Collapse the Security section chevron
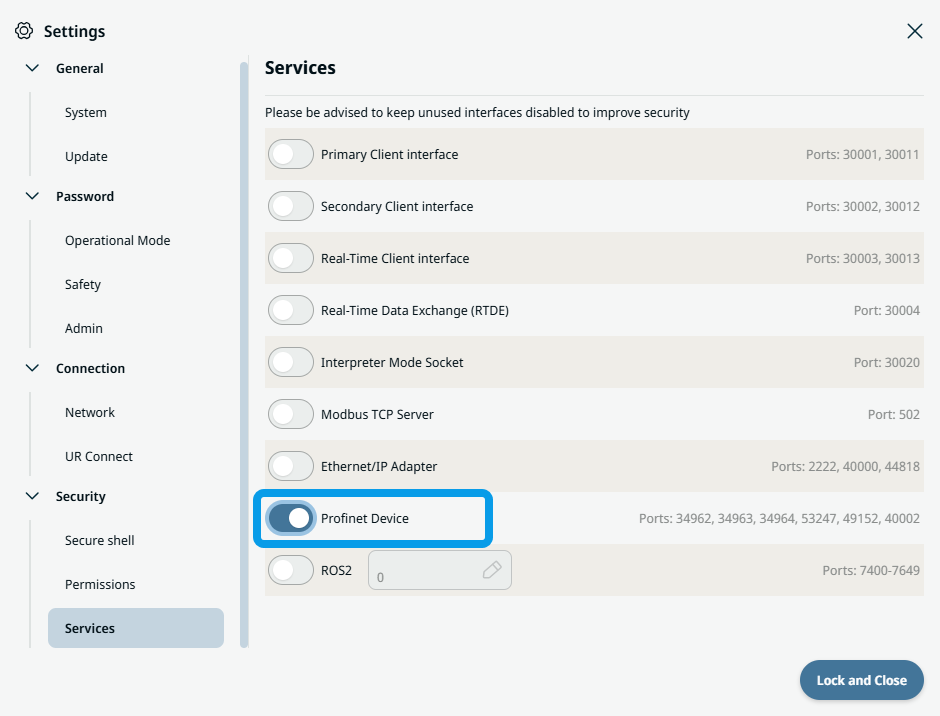Image resolution: width=940 pixels, height=716 pixels. coord(33,497)
